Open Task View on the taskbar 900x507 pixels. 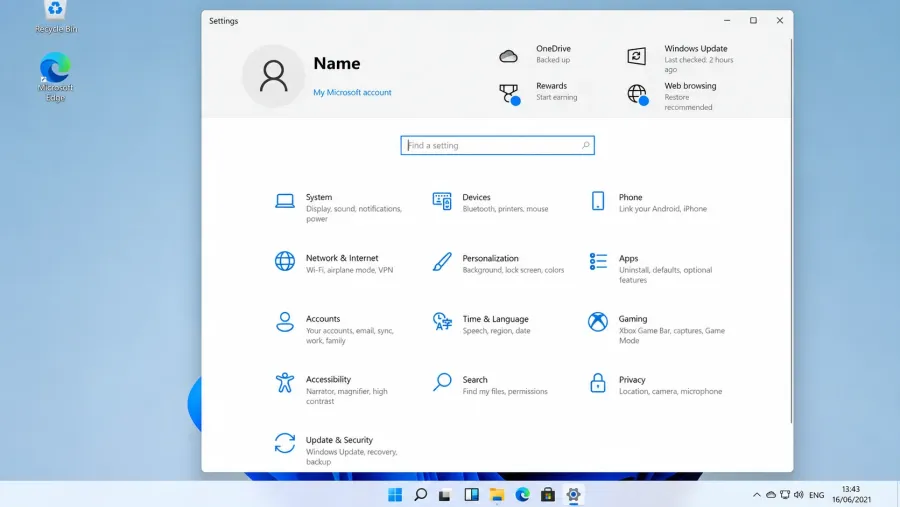(445, 495)
